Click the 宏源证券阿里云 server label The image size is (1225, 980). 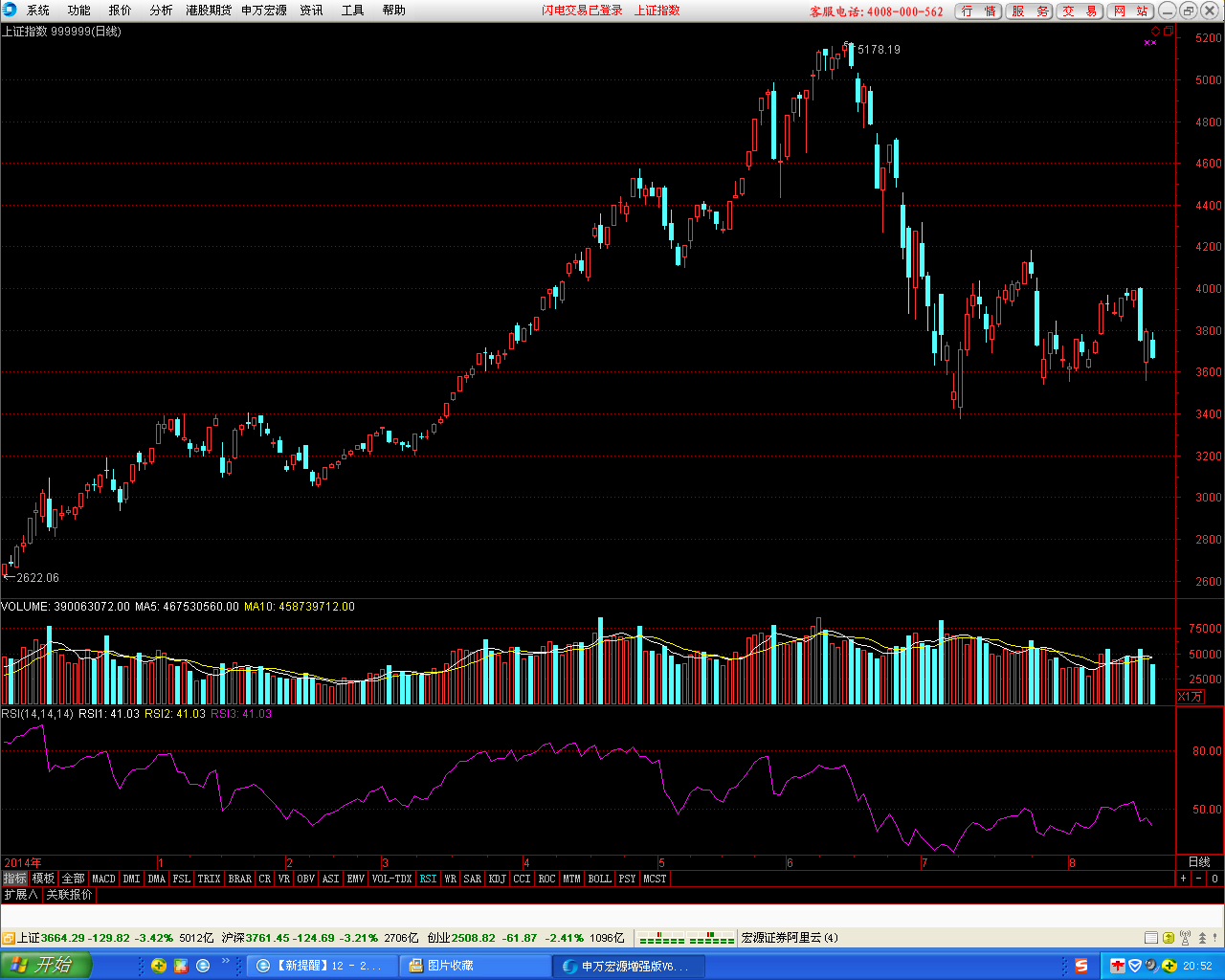(x=790, y=938)
